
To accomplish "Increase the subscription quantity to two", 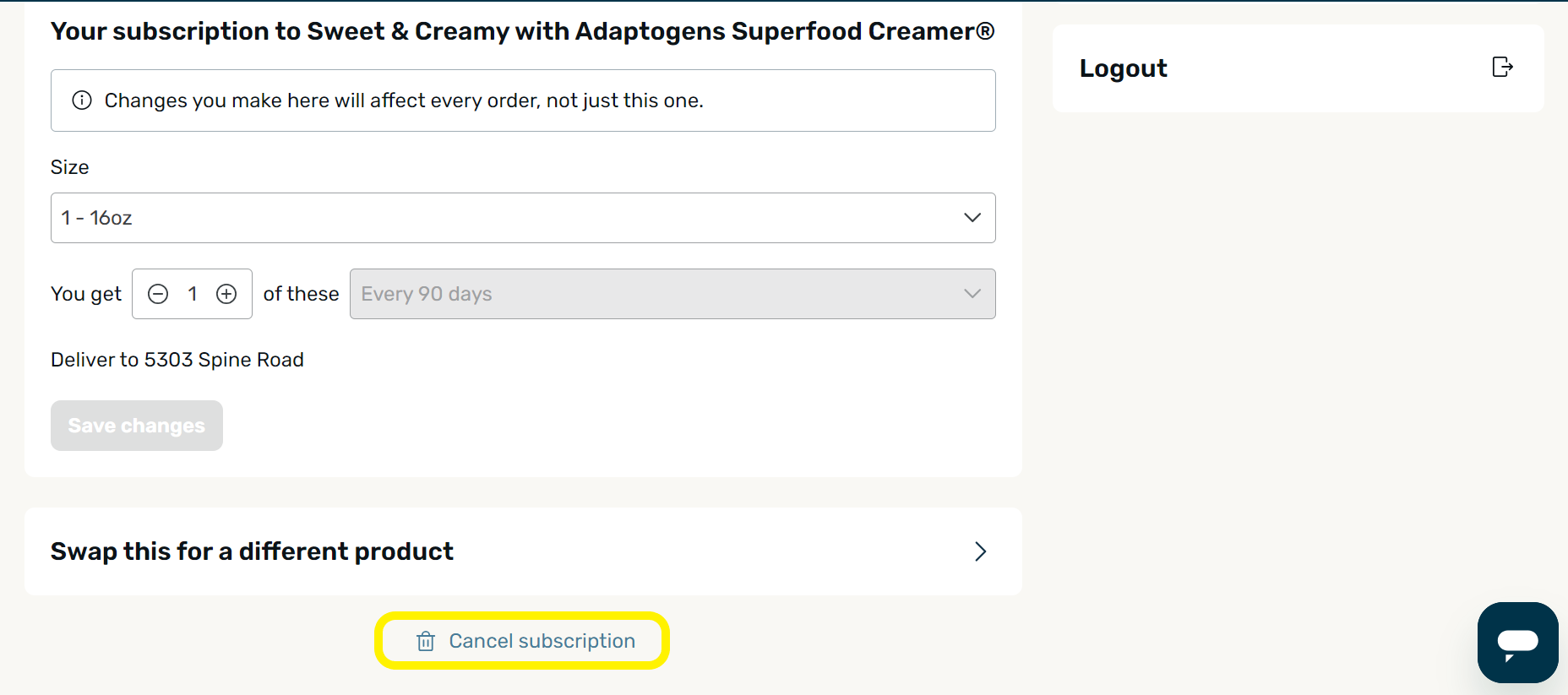I will 226,293.
